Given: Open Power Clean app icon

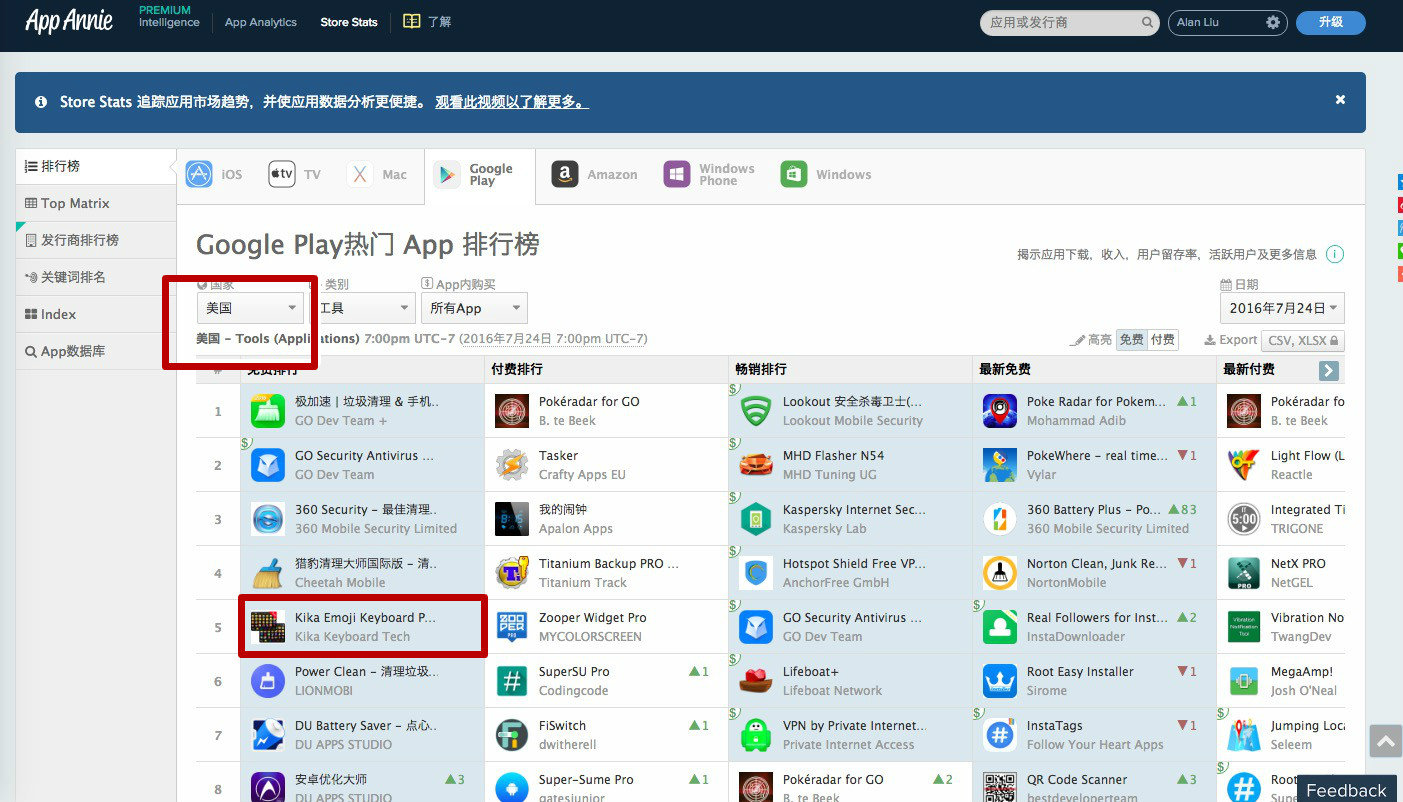Looking at the screenshot, I should [x=268, y=681].
